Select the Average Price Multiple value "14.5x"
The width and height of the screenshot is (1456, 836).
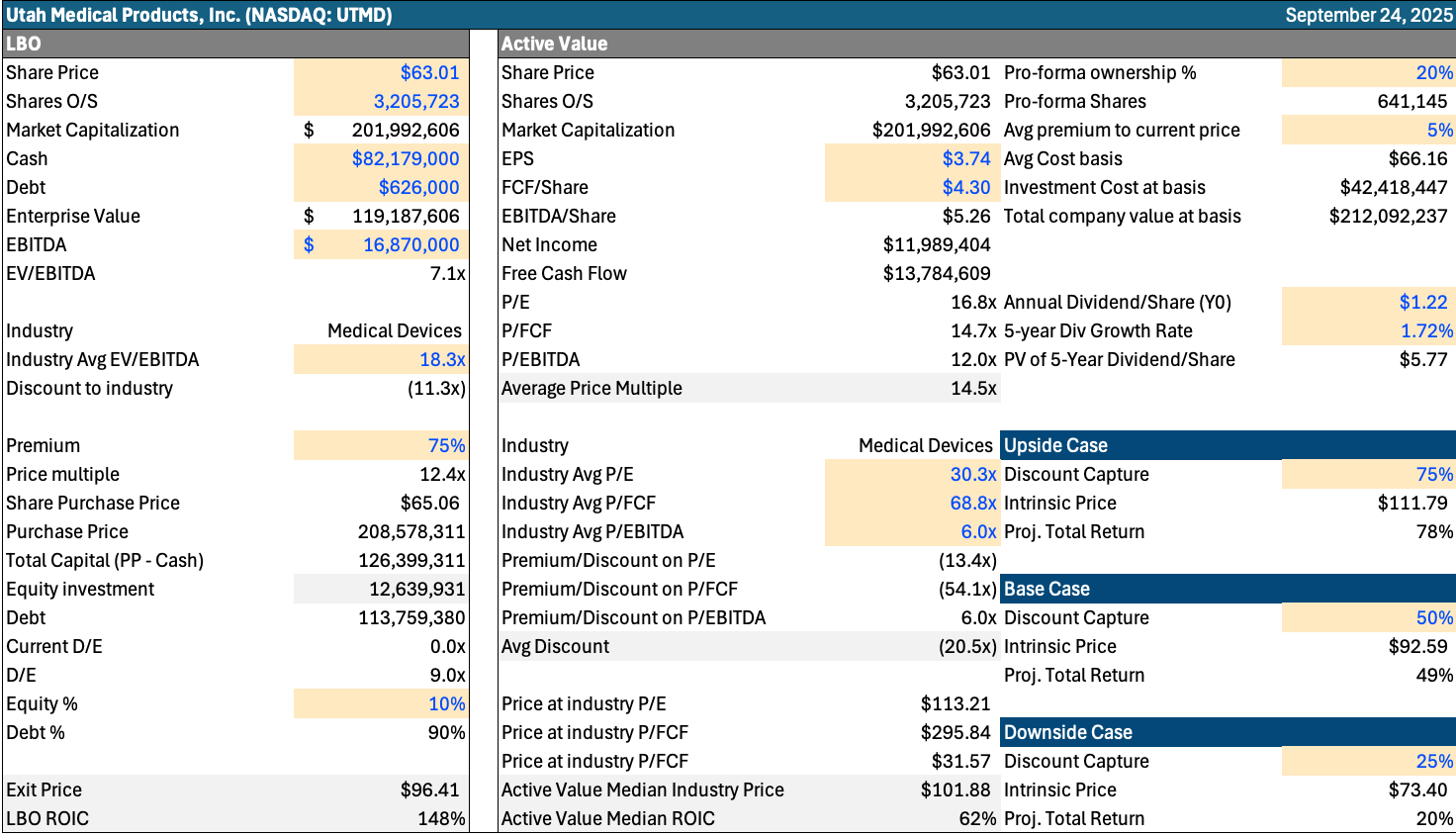(x=973, y=388)
